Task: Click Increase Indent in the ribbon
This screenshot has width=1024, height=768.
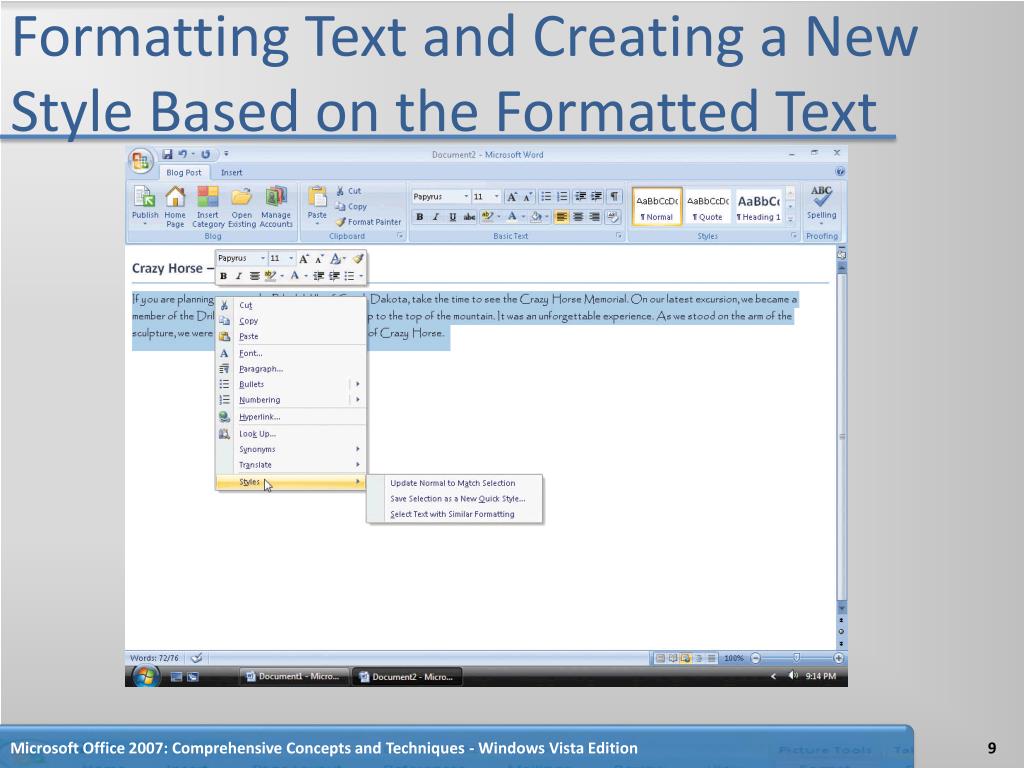Action: tap(596, 197)
